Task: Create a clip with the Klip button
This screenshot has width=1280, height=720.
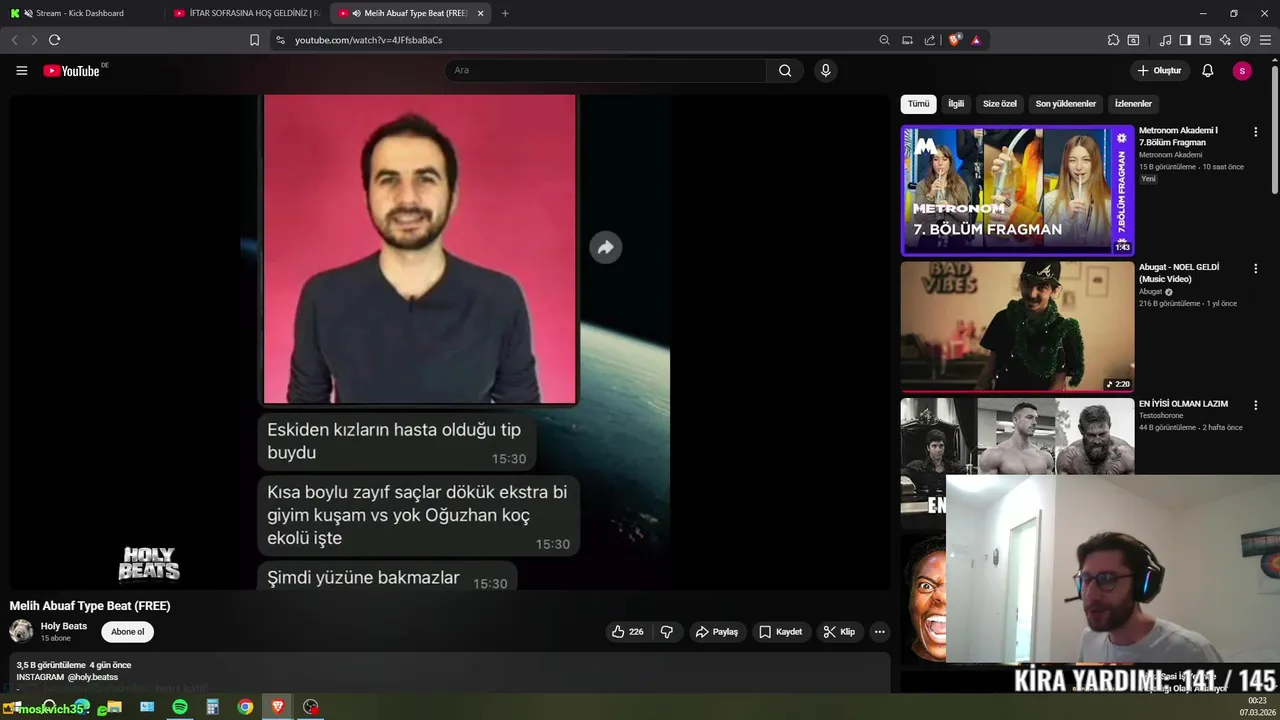Action: tap(840, 632)
